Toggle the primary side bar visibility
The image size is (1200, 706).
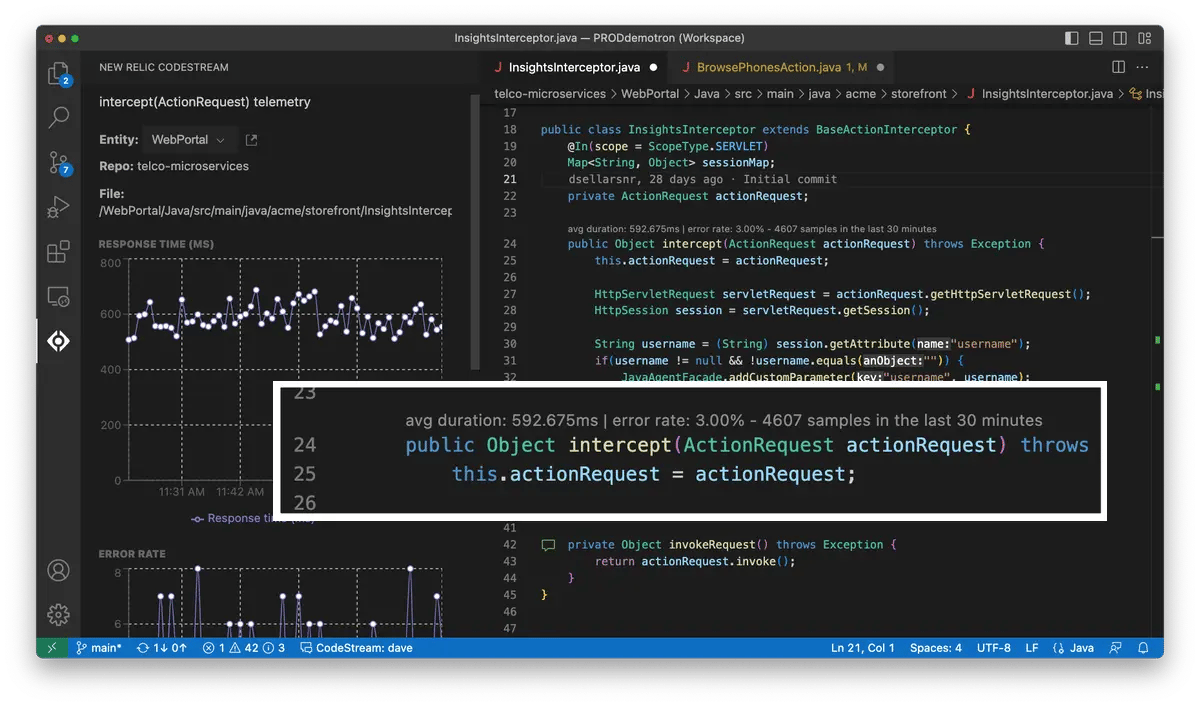tap(1072, 38)
